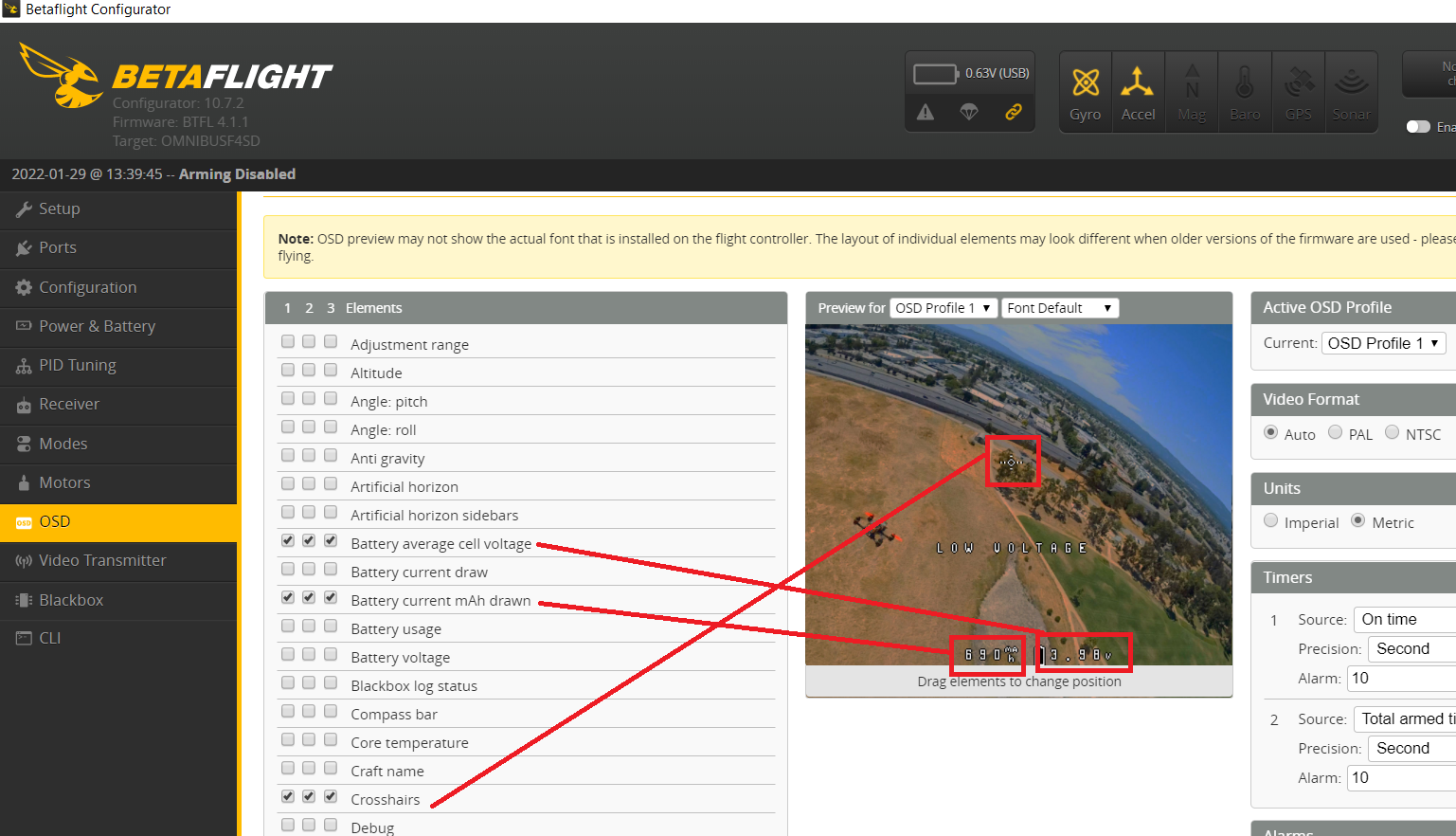Go to the Configuration tab
This screenshot has height=836, width=1456.
[118, 287]
